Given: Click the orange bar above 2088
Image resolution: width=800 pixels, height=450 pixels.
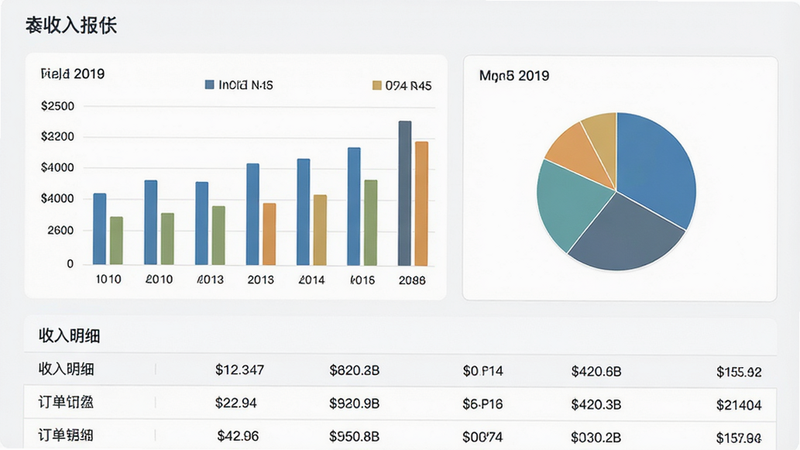Looking at the screenshot, I should point(421,204).
